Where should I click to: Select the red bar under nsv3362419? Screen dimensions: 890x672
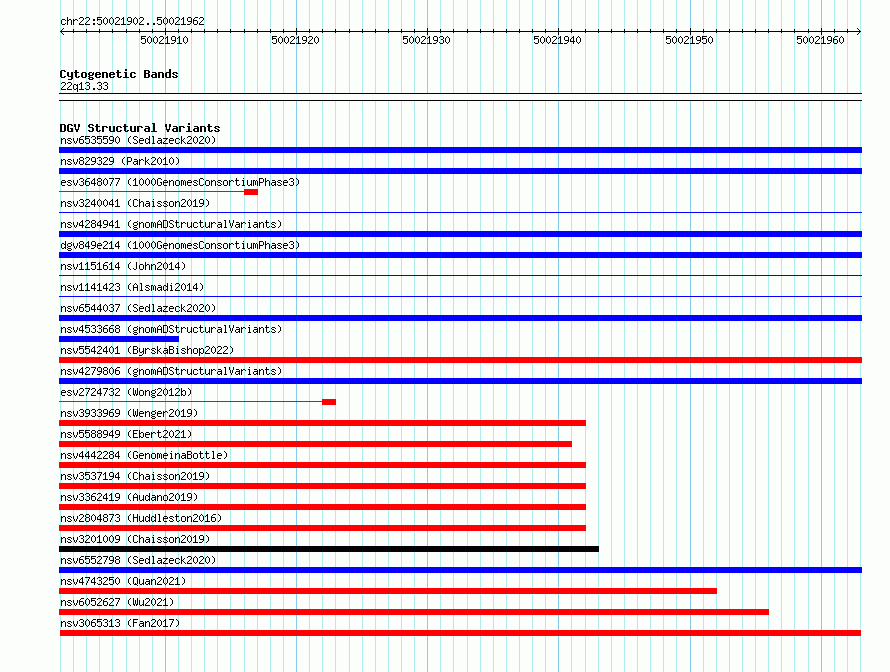(x=322, y=507)
